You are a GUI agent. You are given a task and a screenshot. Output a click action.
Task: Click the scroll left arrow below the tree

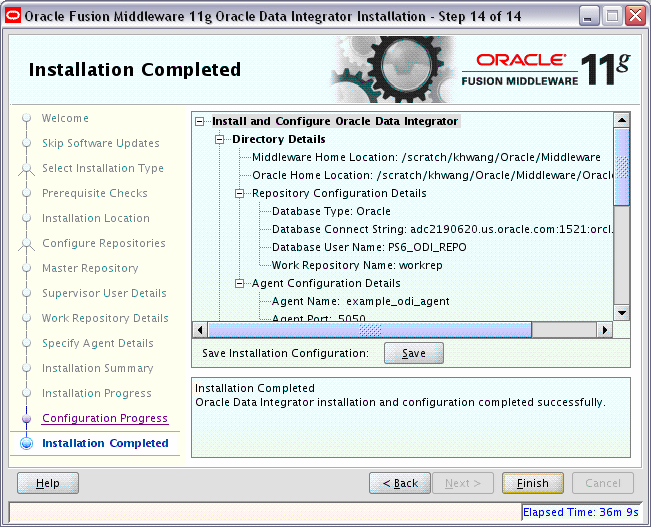coord(199,329)
